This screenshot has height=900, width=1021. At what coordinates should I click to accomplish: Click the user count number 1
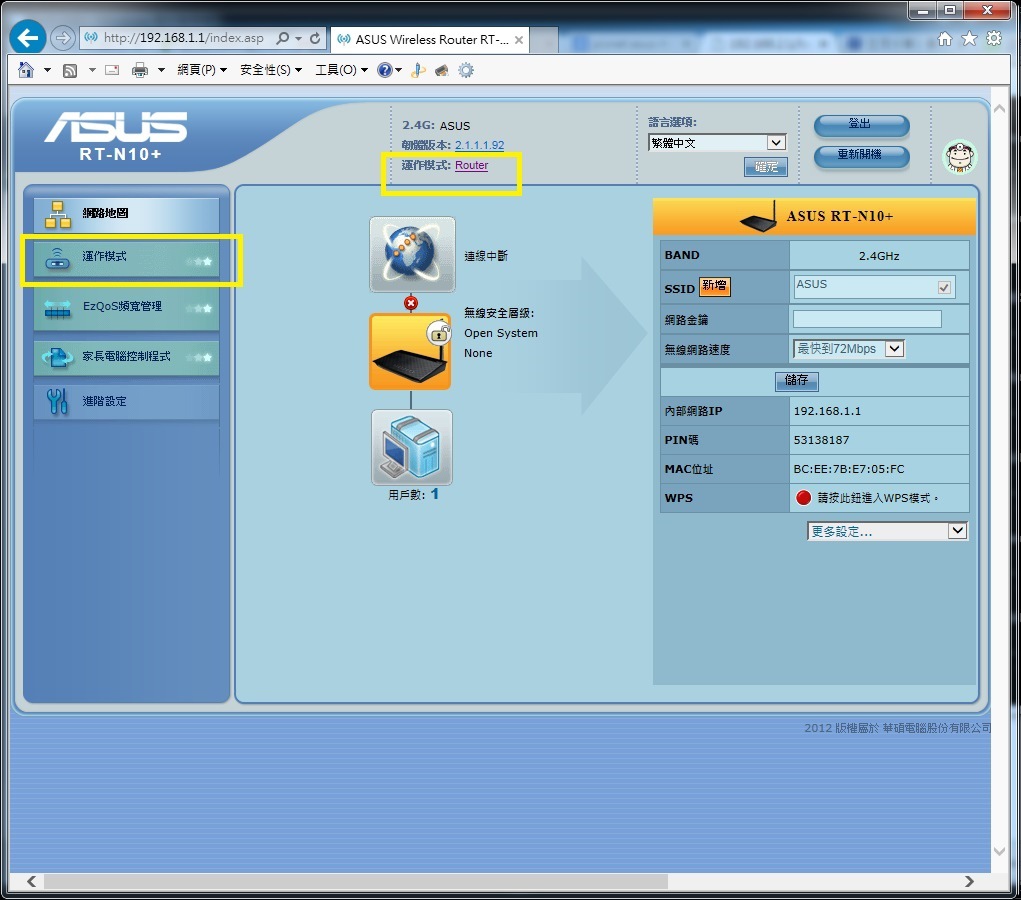tap(434, 494)
